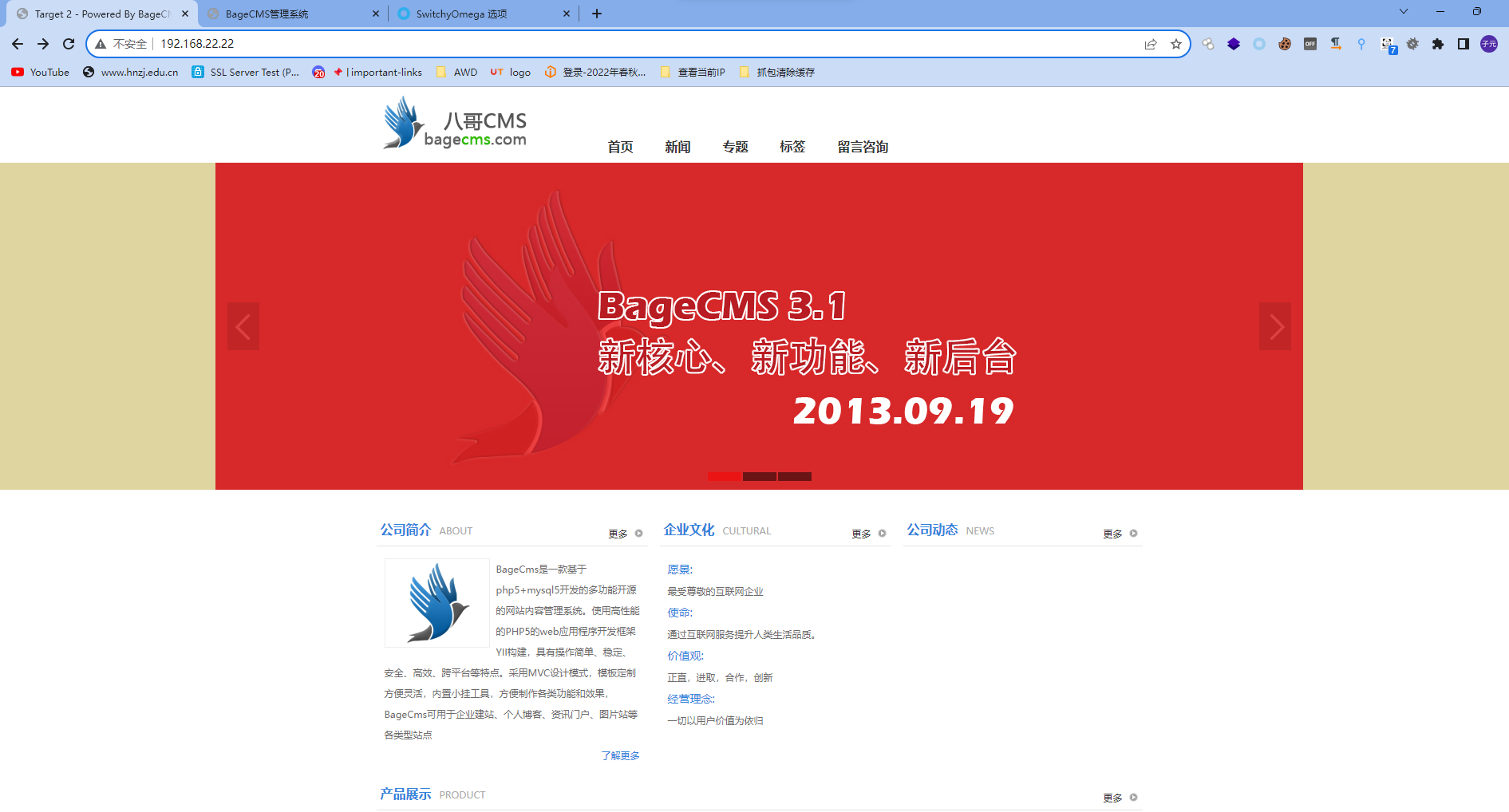
Task: Open the Extensions puzzle icon
Action: click(x=1438, y=44)
